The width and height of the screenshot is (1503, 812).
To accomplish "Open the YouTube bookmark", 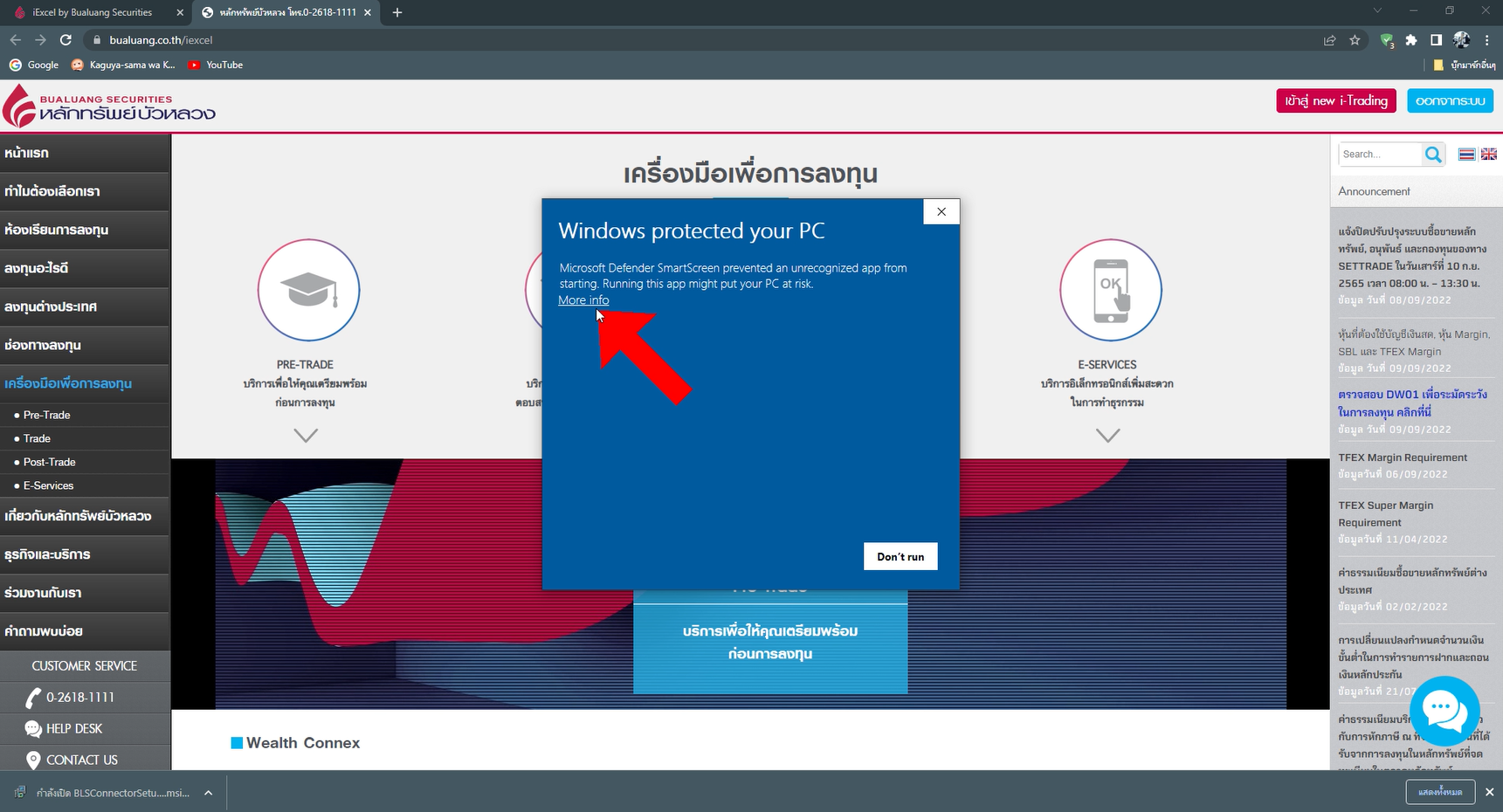I will click(x=216, y=65).
